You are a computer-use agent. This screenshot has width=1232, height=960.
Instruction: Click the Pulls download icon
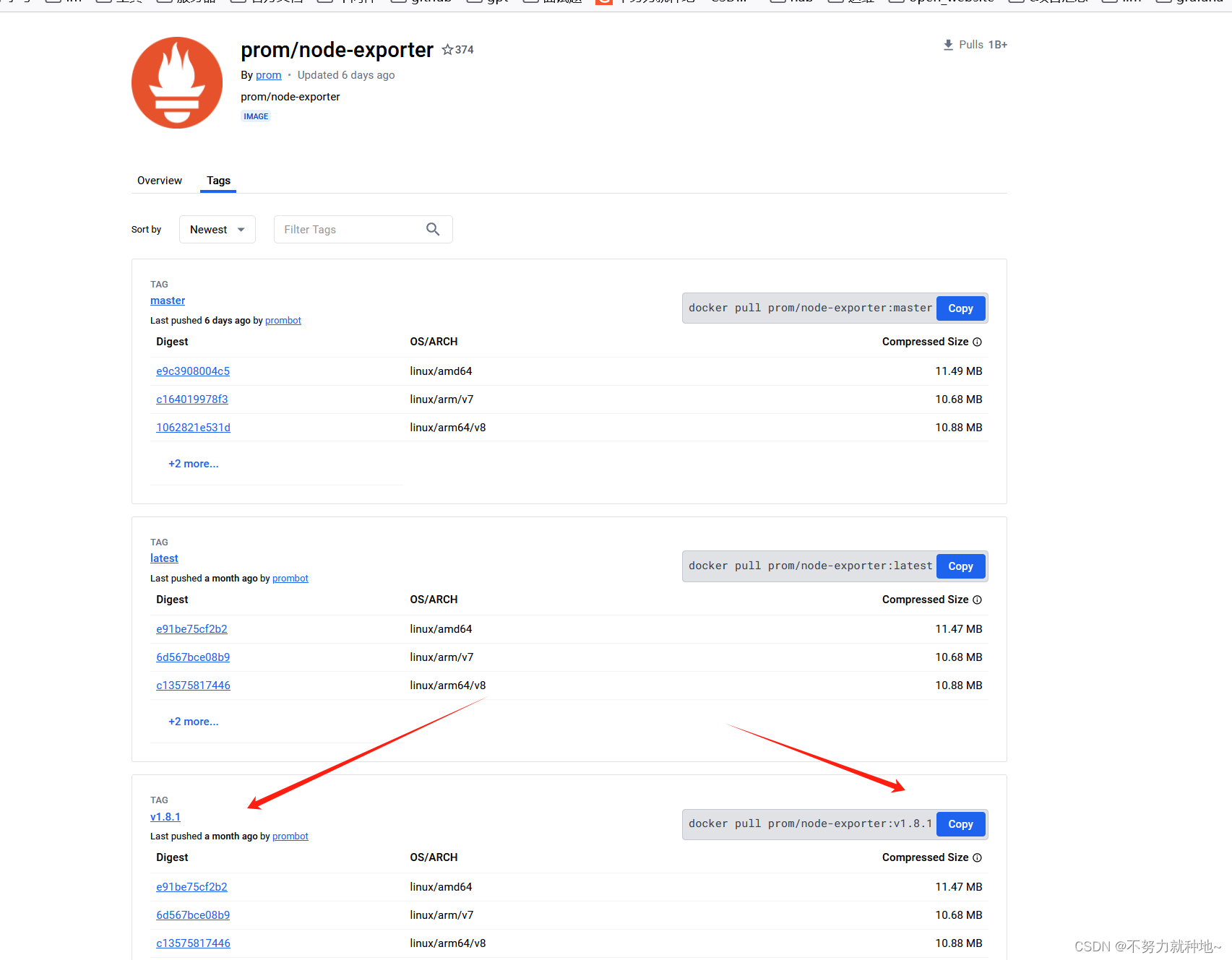[948, 45]
